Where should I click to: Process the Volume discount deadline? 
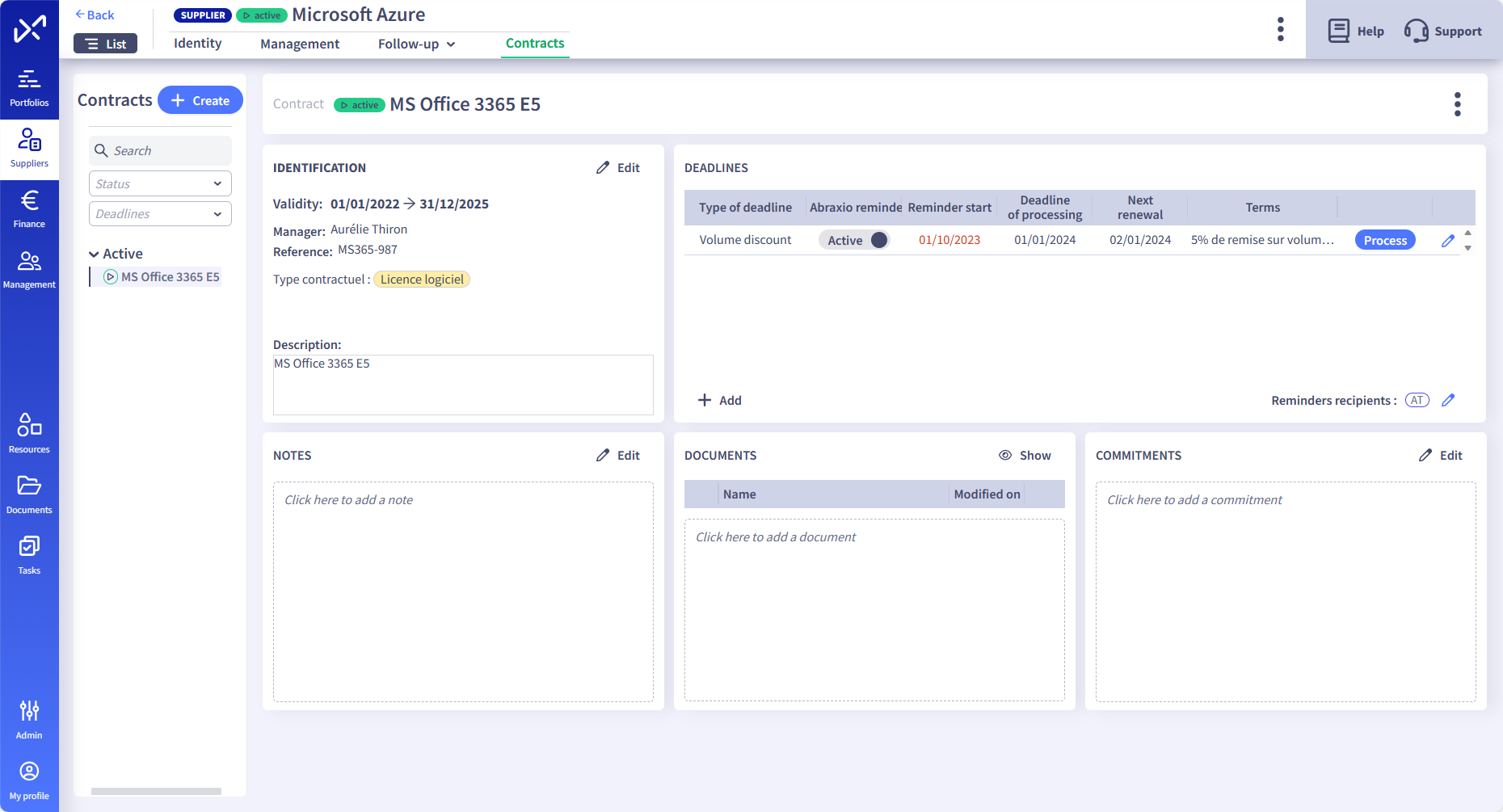(x=1385, y=240)
